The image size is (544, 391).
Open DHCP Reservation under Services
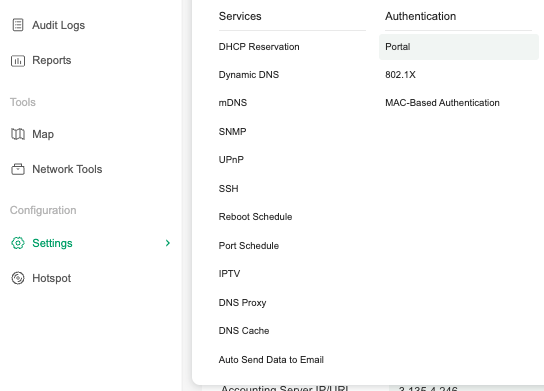pos(259,46)
